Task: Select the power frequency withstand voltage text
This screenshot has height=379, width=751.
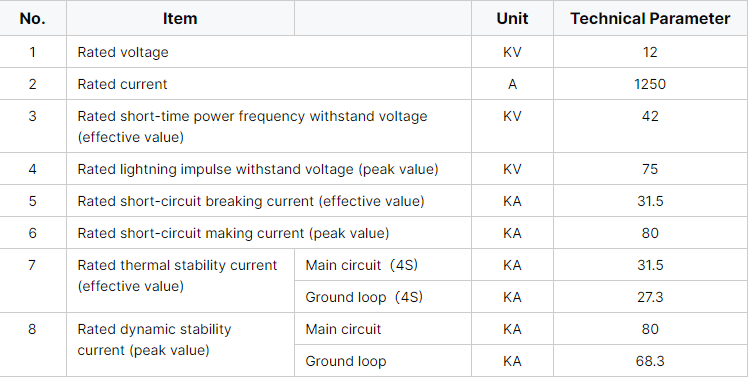Action: pyautogui.click(x=252, y=126)
